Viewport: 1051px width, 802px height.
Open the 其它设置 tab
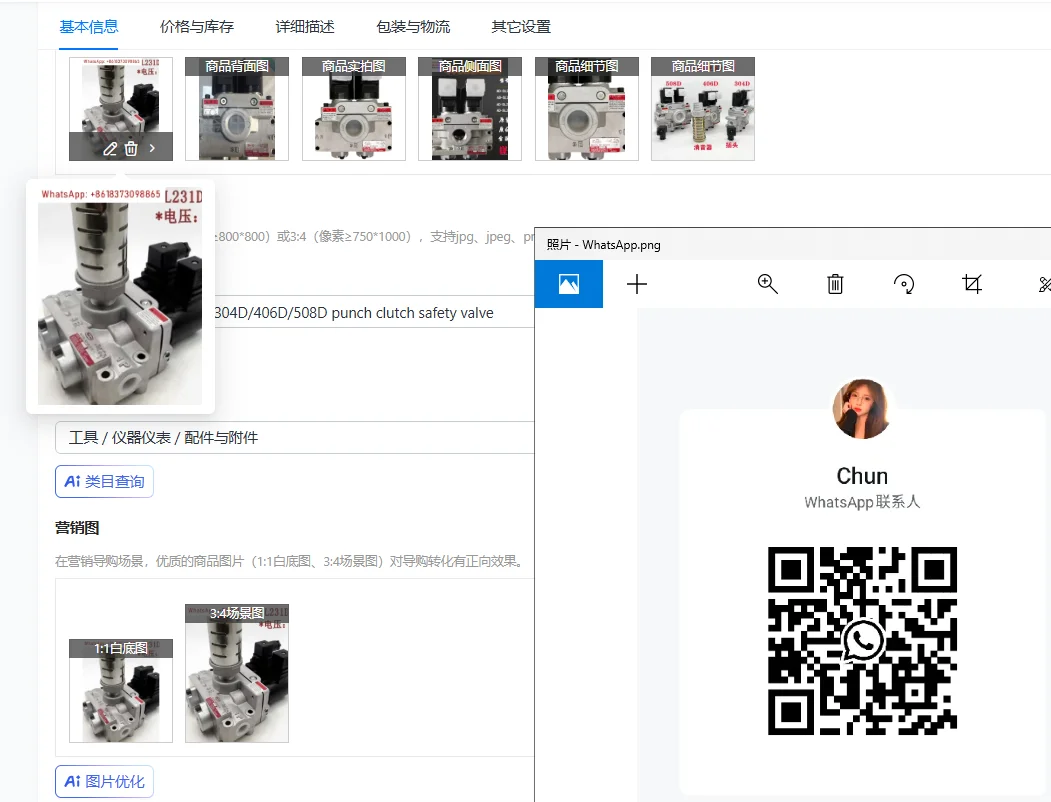(521, 27)
